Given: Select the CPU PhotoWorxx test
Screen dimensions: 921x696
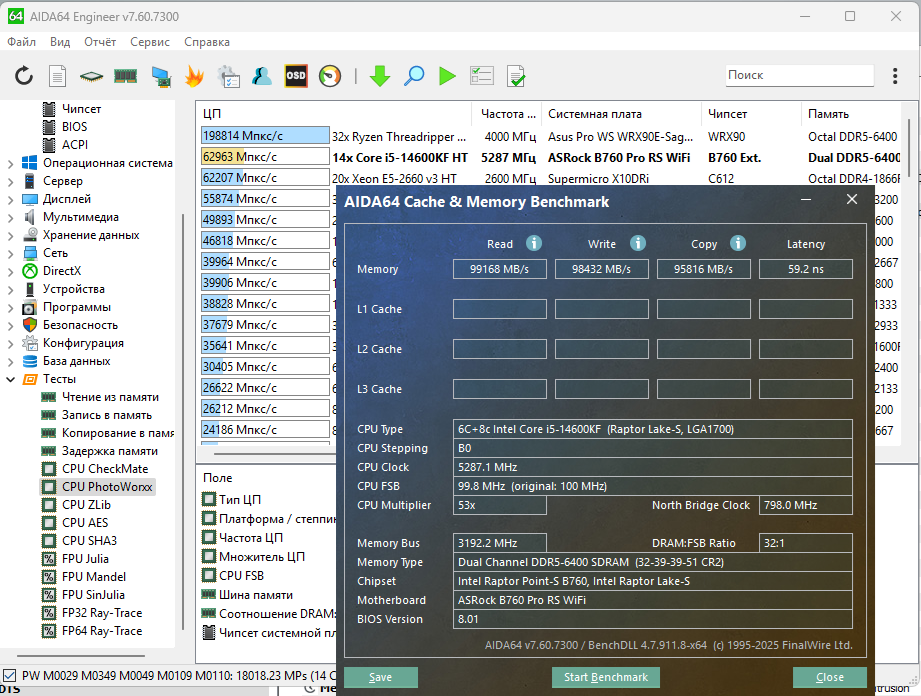Looking at the screenshot, I should pyautogui.click(x=98, y=487).
